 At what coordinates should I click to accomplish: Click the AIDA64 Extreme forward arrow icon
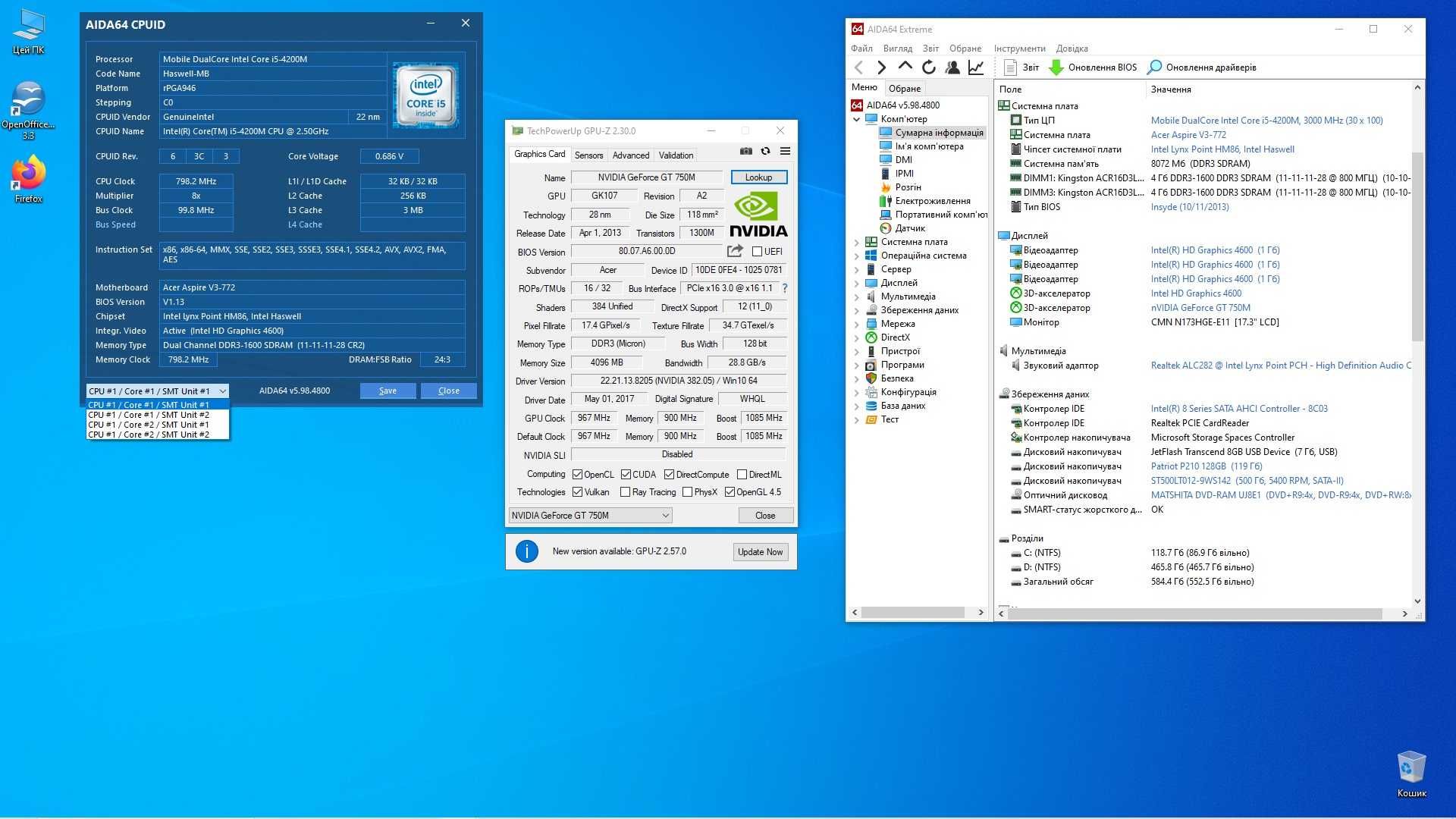(x=881, y=67)
